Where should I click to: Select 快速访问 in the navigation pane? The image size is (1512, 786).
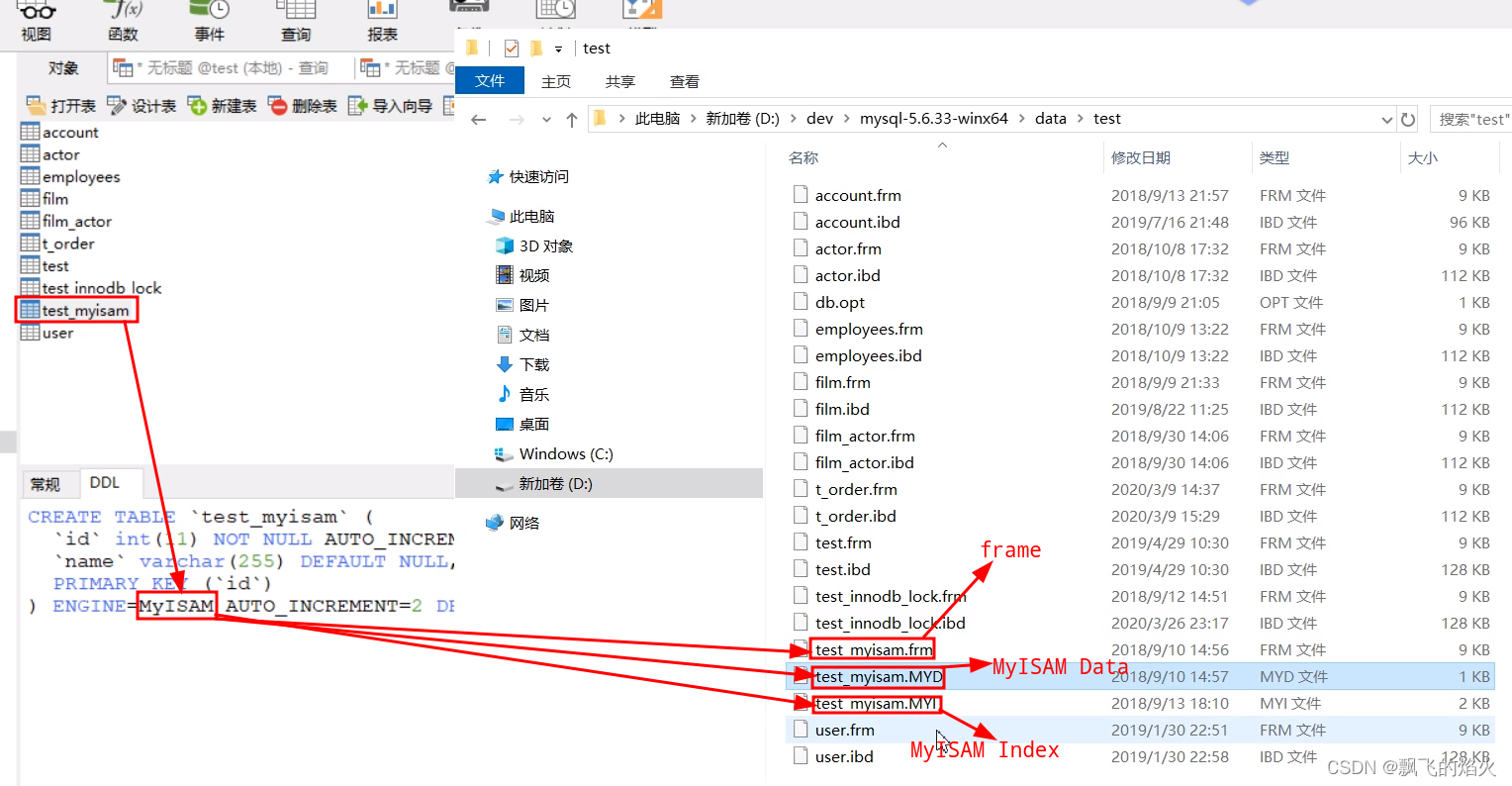tap(529, 177)
